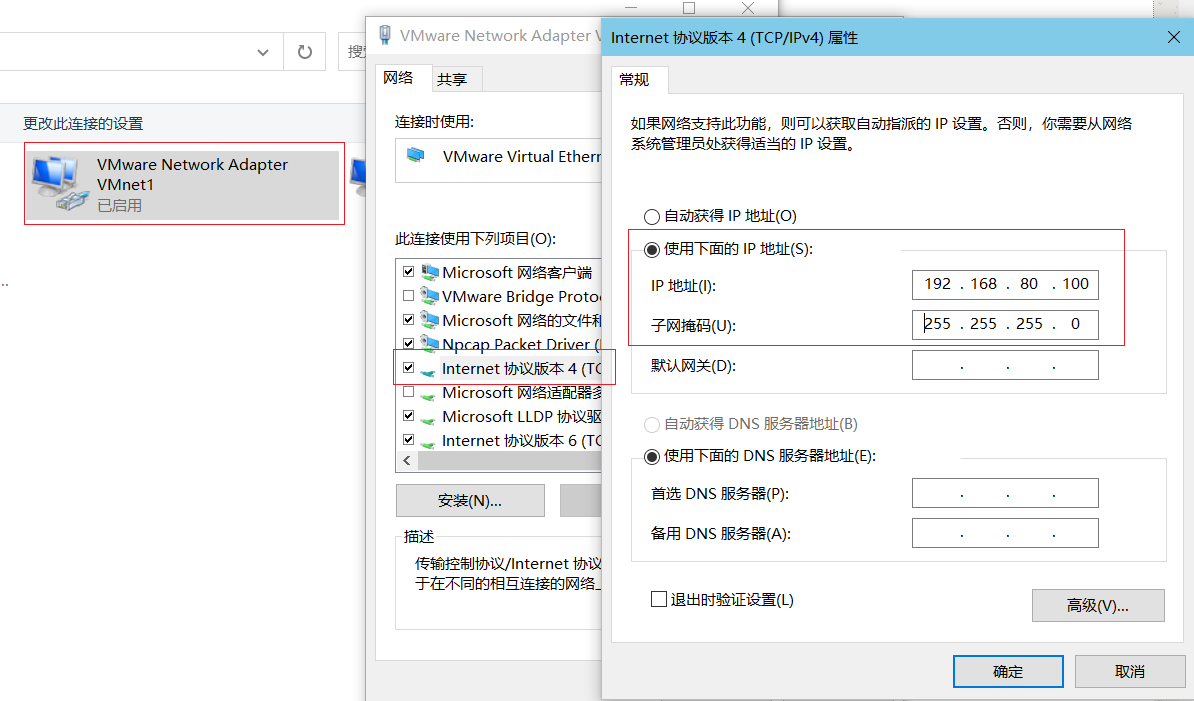Toggle the Microsoft LLDP 协议 checkbox
This screenshot has height=701, width=1194.
pos(408,416)
